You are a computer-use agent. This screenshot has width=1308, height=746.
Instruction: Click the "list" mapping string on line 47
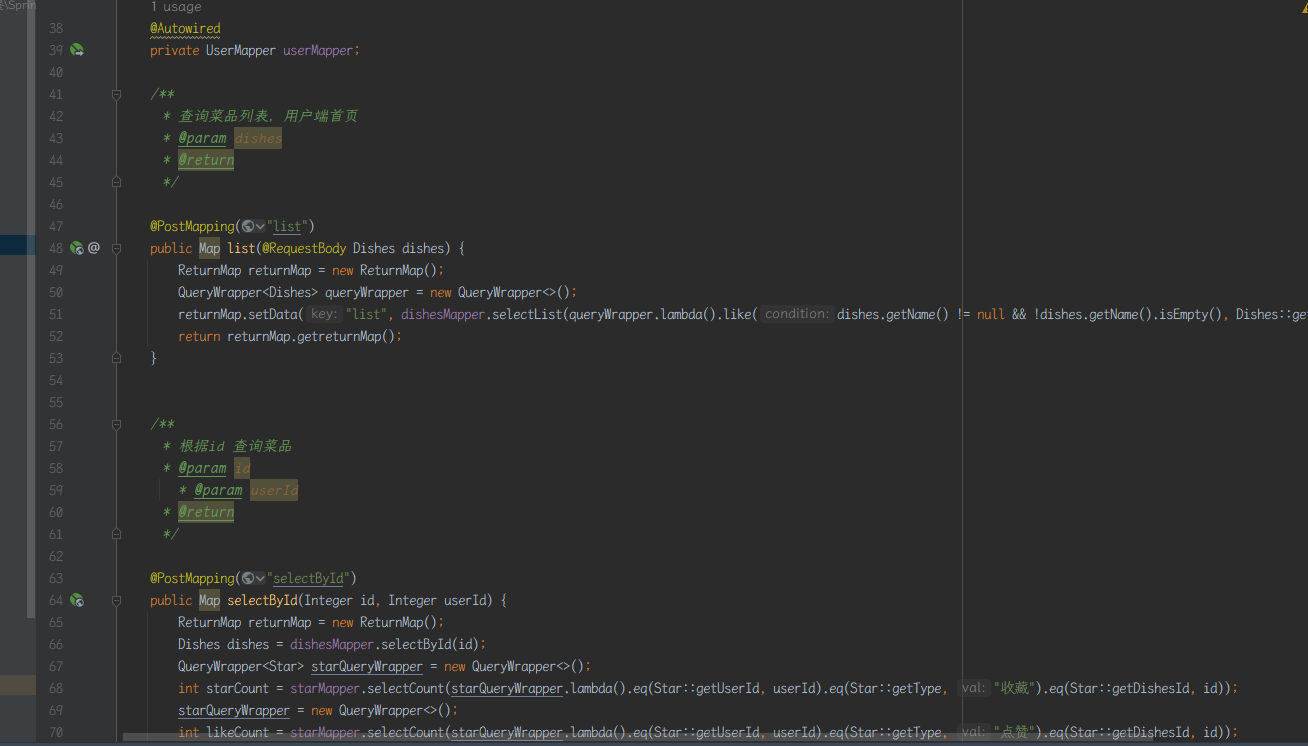pos(287,226)
